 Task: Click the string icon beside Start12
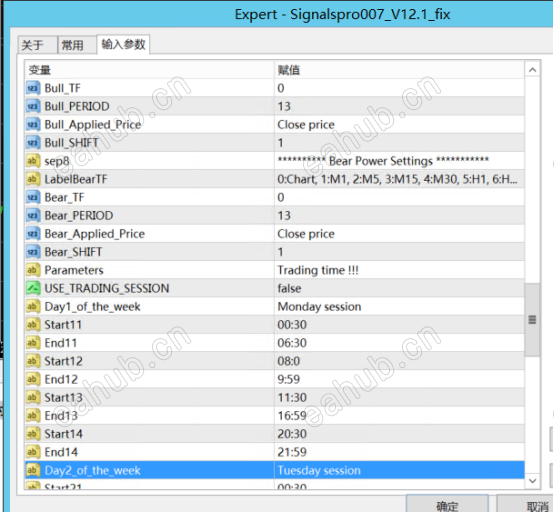point(33,361)
